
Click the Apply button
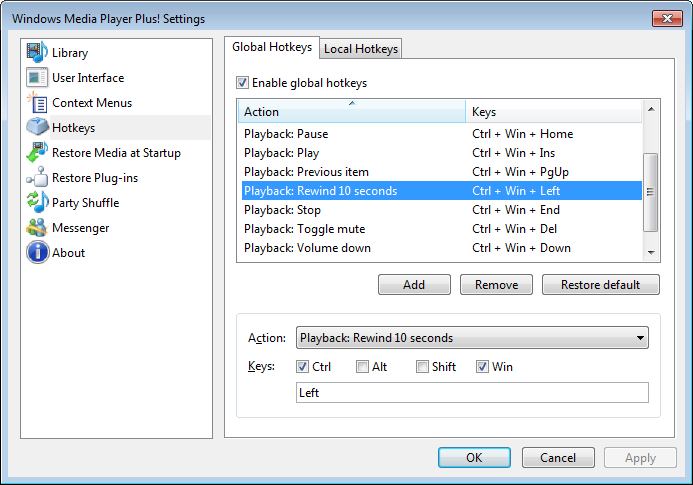pos(640,458)
